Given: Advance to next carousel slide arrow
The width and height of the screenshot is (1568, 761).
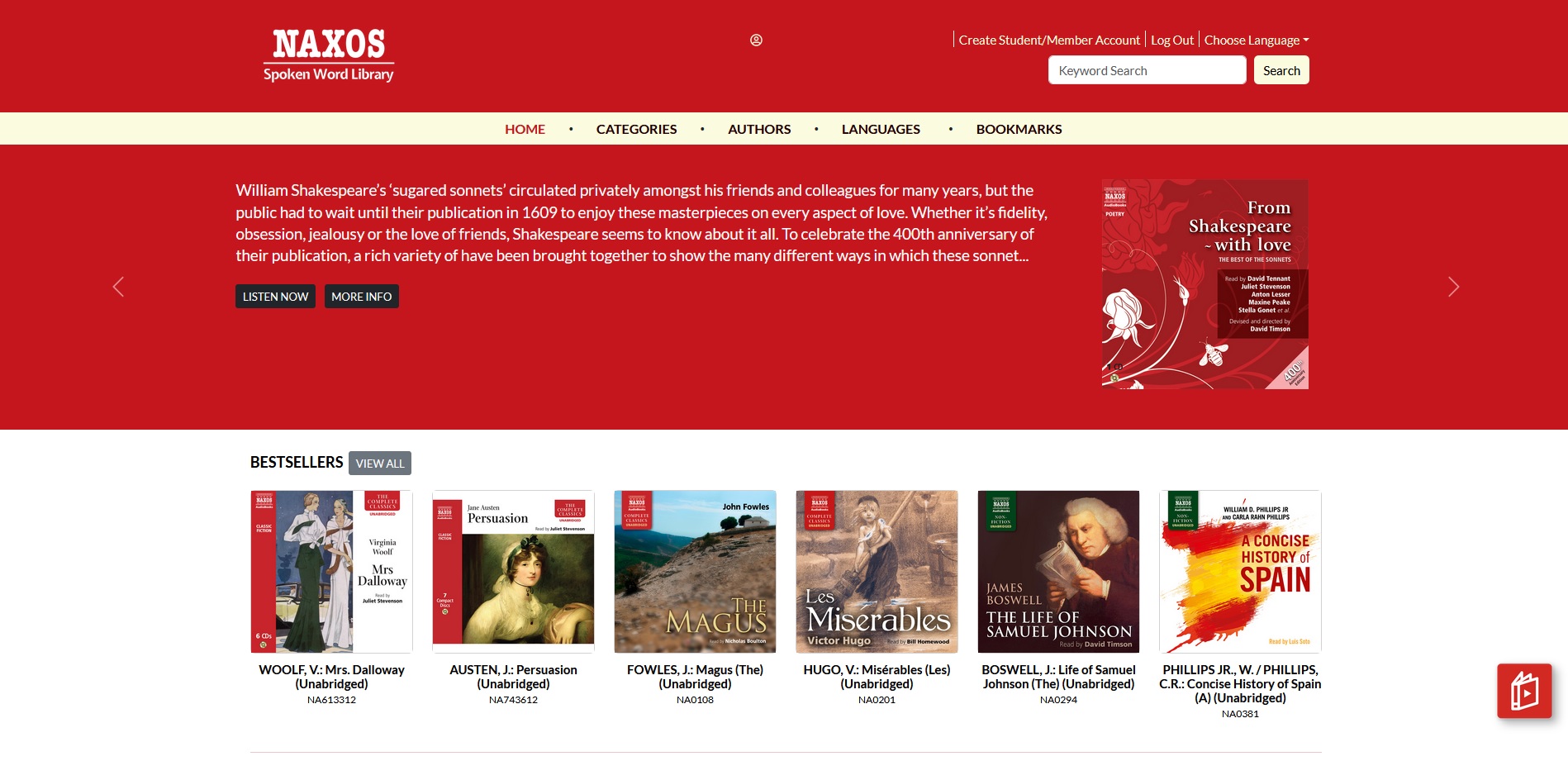Looking at the screenshot, I should tap(1454, 287).
